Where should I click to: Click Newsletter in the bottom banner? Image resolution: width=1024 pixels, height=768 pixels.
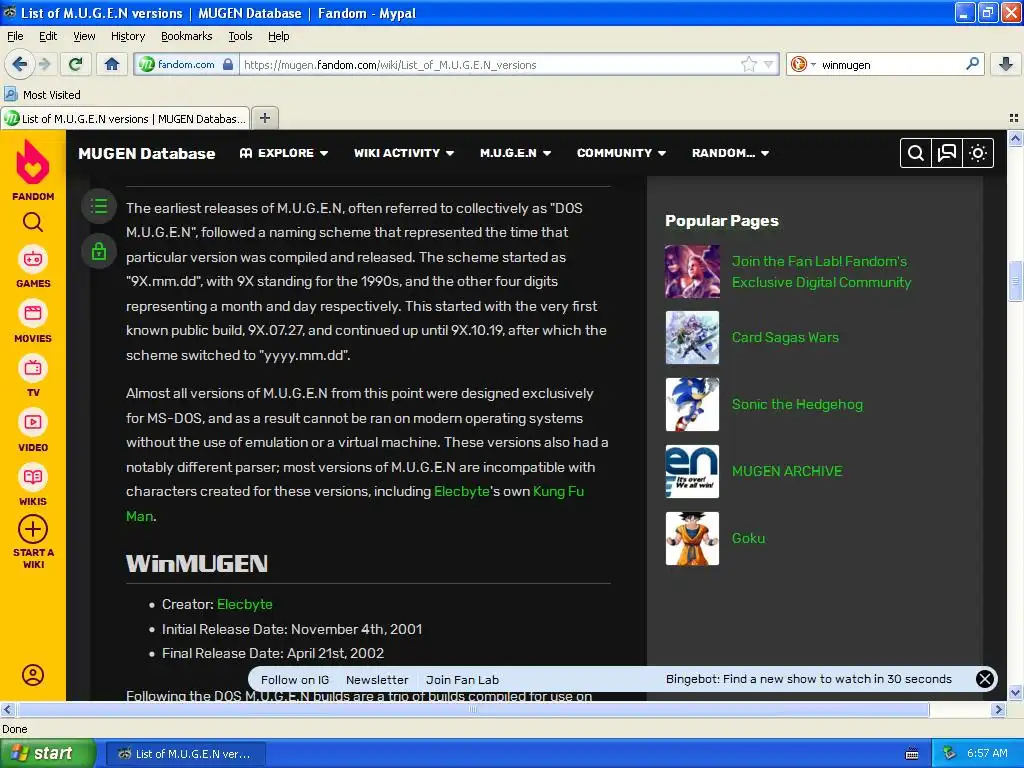pyautogui.click(x=377, y=679)
